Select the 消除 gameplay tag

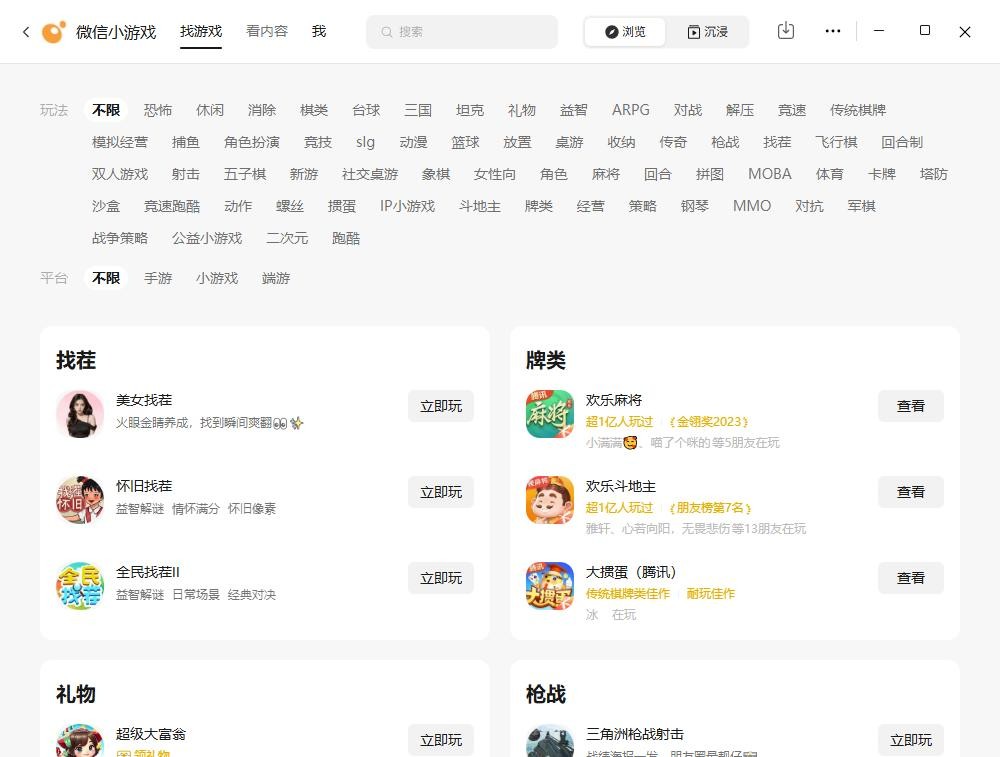(261, 110)
